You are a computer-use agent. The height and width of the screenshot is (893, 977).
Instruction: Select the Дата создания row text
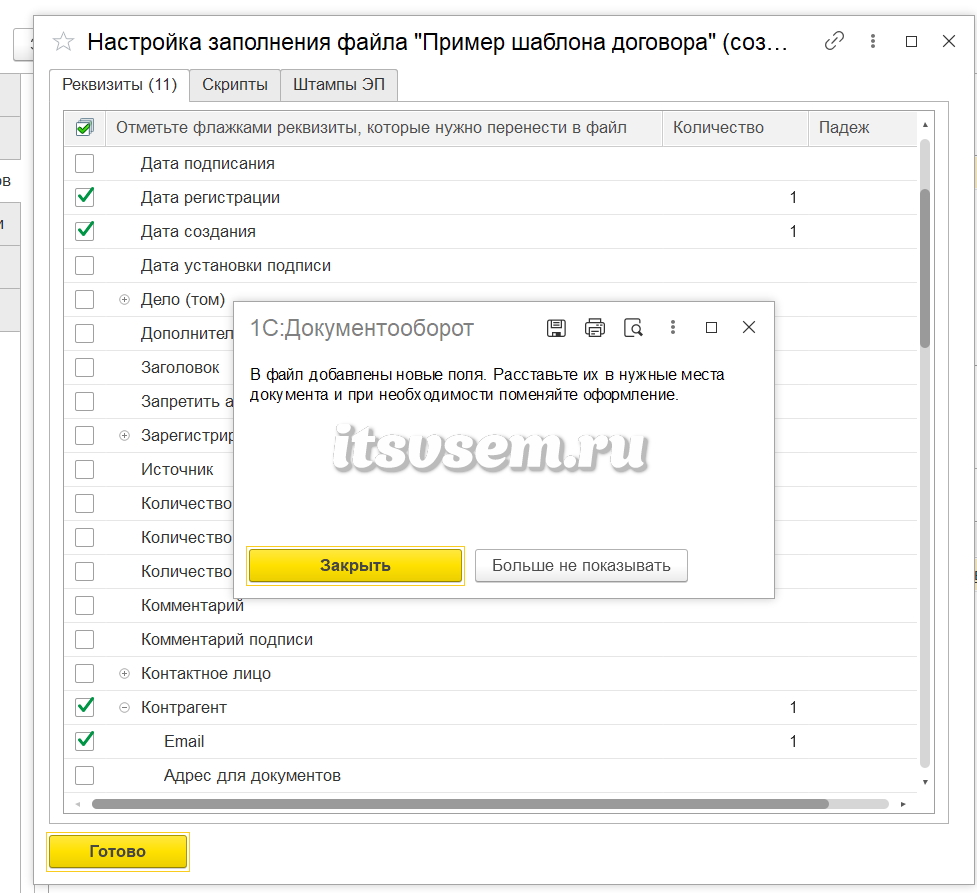198,232
